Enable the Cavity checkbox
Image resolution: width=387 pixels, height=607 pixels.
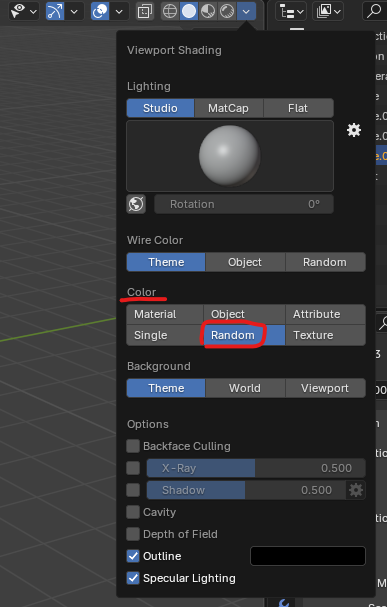[x=133, y=512]
